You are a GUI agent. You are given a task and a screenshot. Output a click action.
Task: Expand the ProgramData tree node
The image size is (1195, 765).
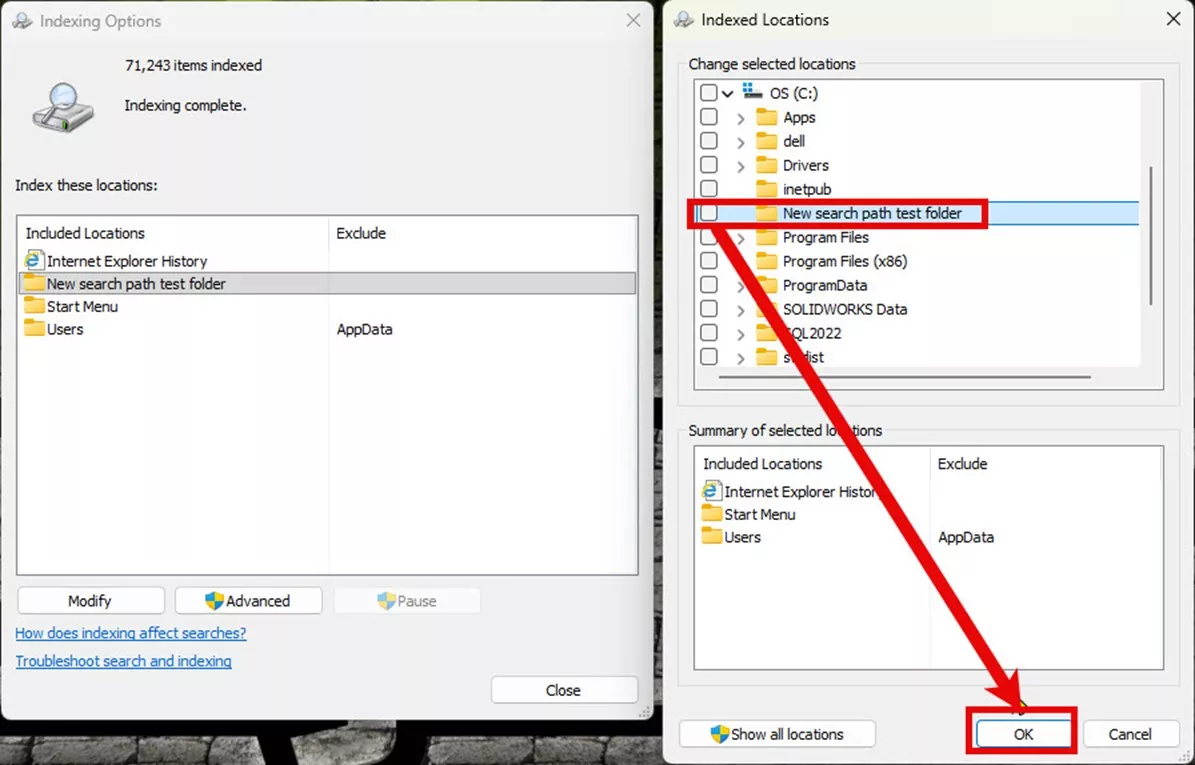click(x=739, y=285)
